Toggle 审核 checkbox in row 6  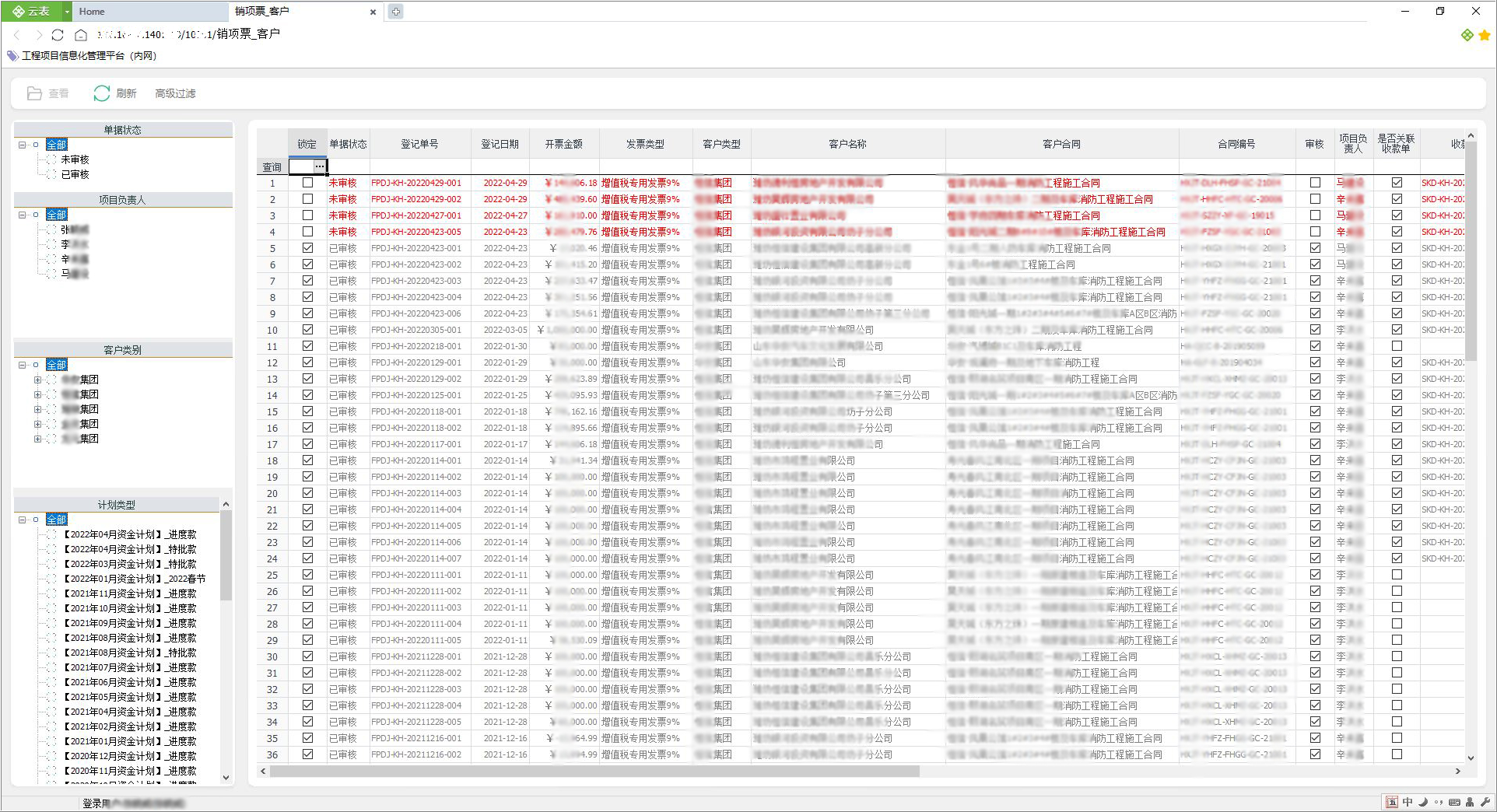pyautogui.click(x=1315, y=264)
